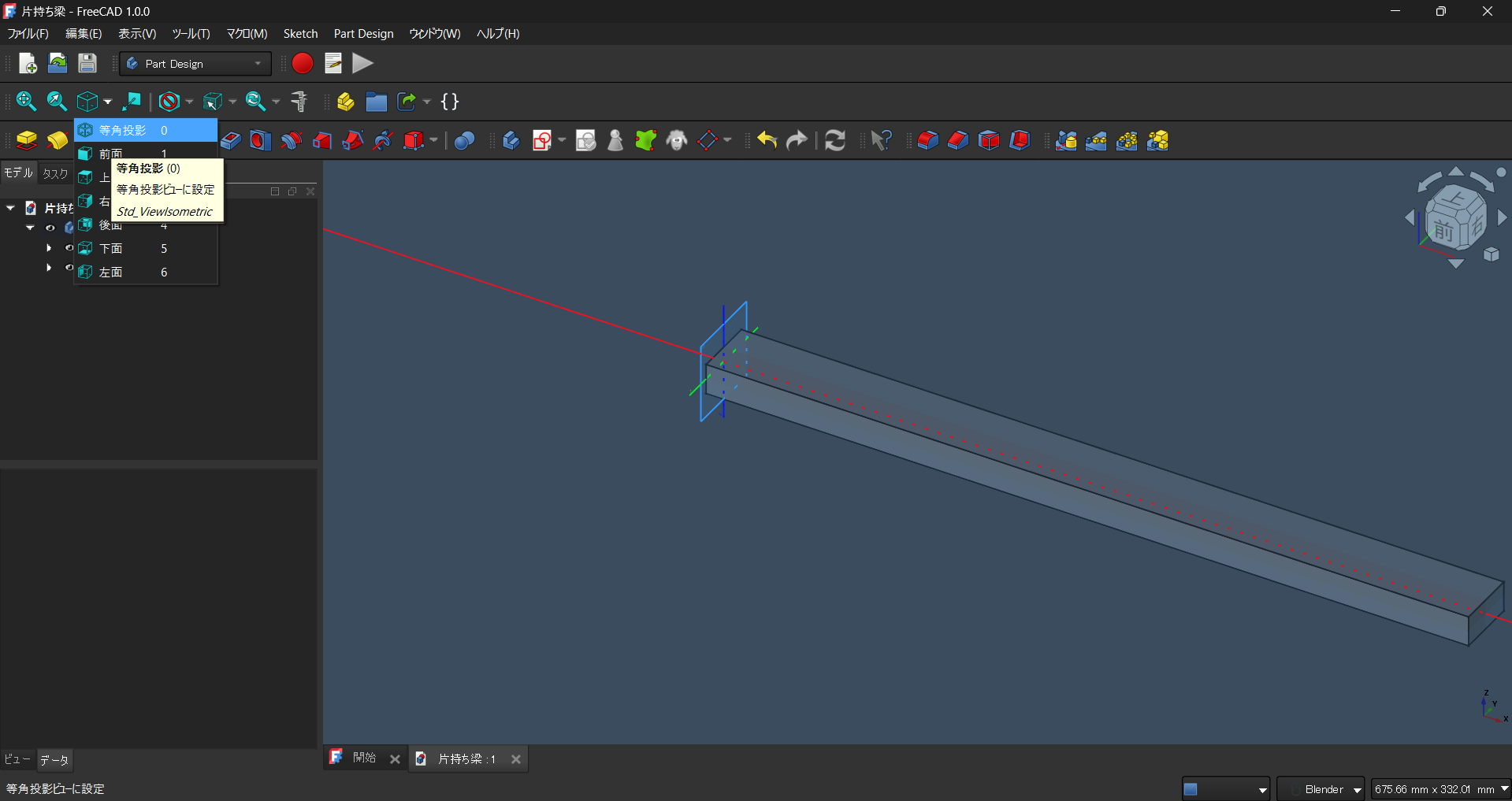
Task: Click the green map sketch icon
Action: point(646,140)
